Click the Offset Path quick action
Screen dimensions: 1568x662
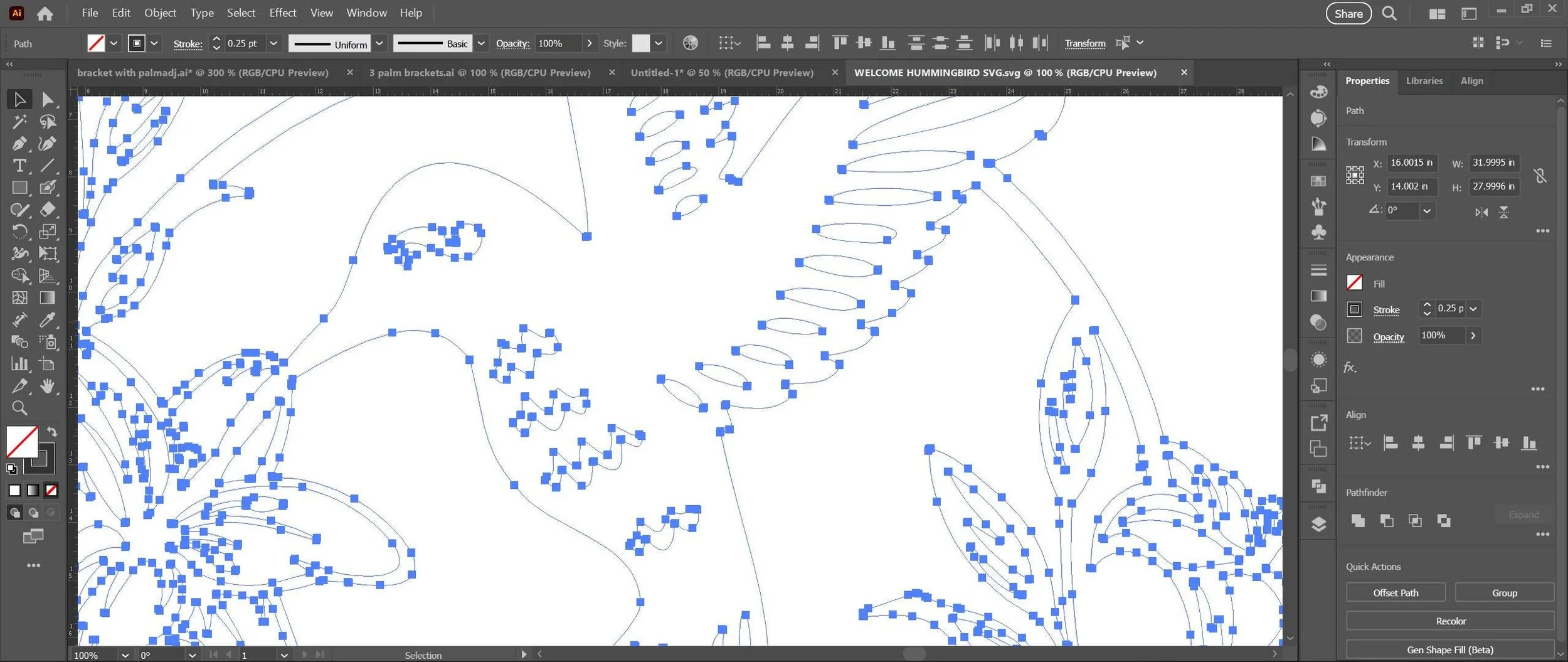[1396, 593]
